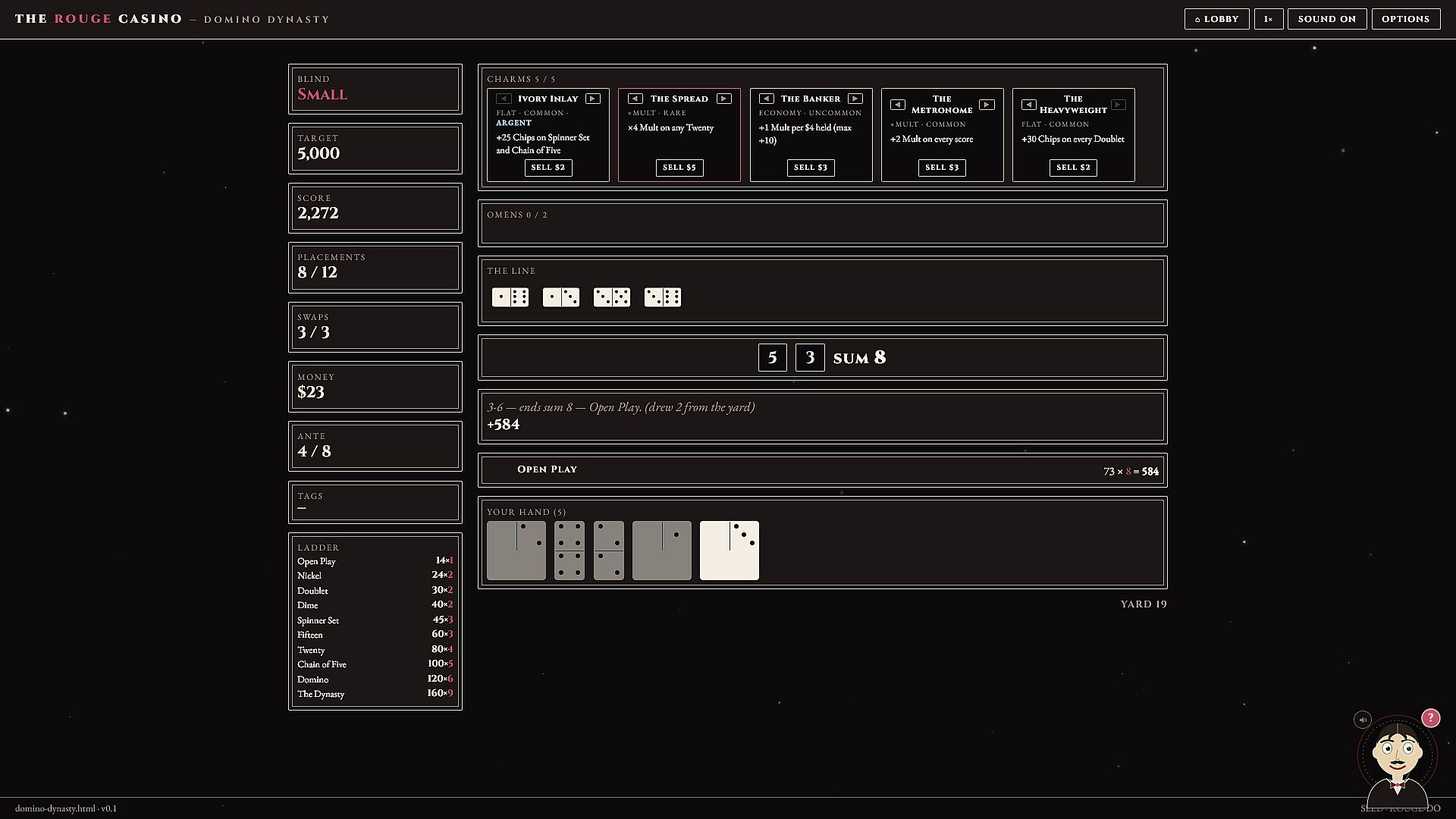The width and height of the screenshot is (1456, 819).
Task: Move Ivory Inlay charm left arrow
Action: point(504,99)
